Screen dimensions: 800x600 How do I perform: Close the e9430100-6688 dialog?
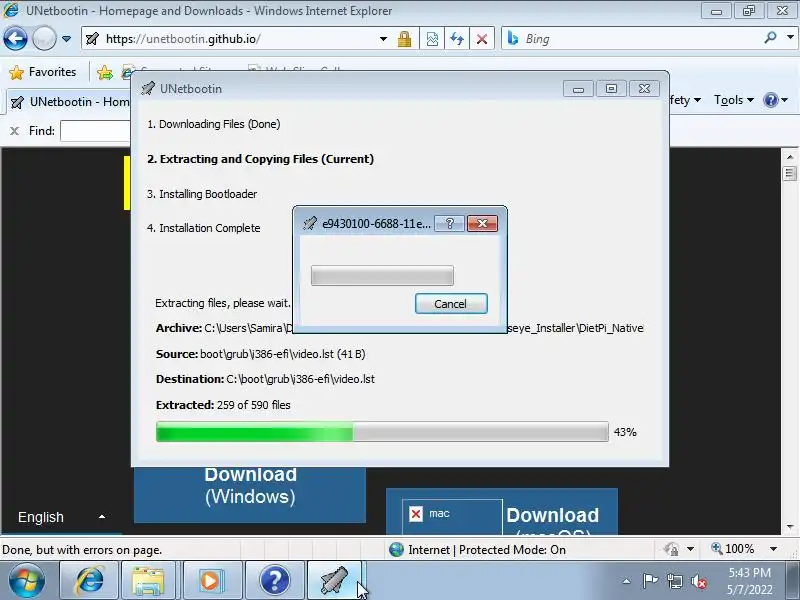(482, 223)
